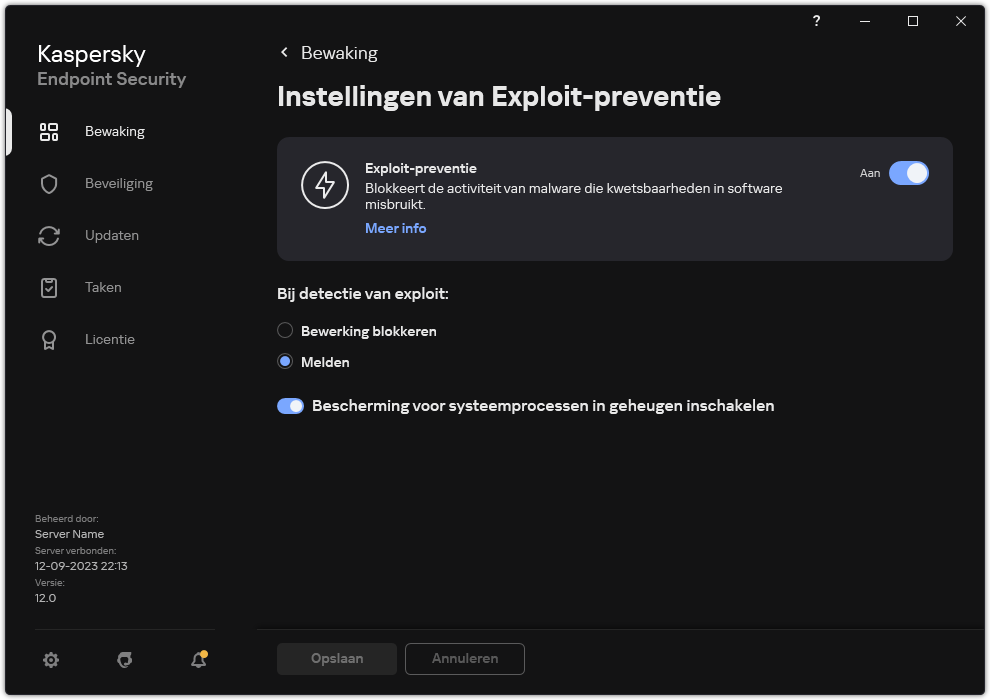Viewport: 990px width, 700px height.
Task: Open application settings gear icon
Action: click(x=50, y=660)
